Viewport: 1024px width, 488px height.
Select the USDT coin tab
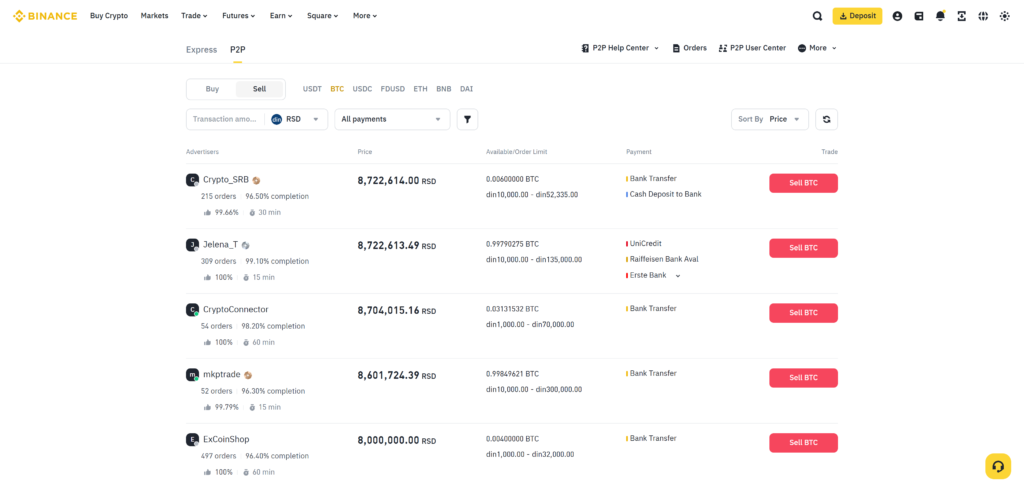click(x=312, y=89)
